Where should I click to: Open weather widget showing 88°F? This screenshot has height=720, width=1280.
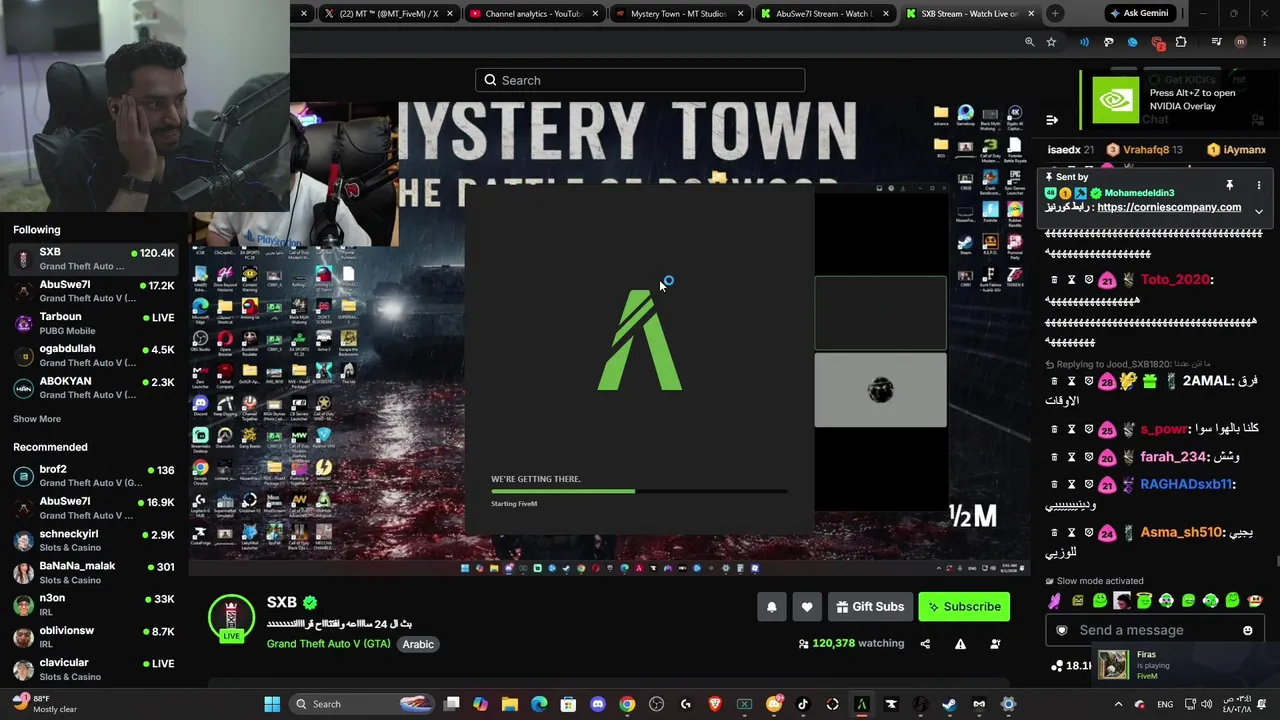click(x=44, y=704)
